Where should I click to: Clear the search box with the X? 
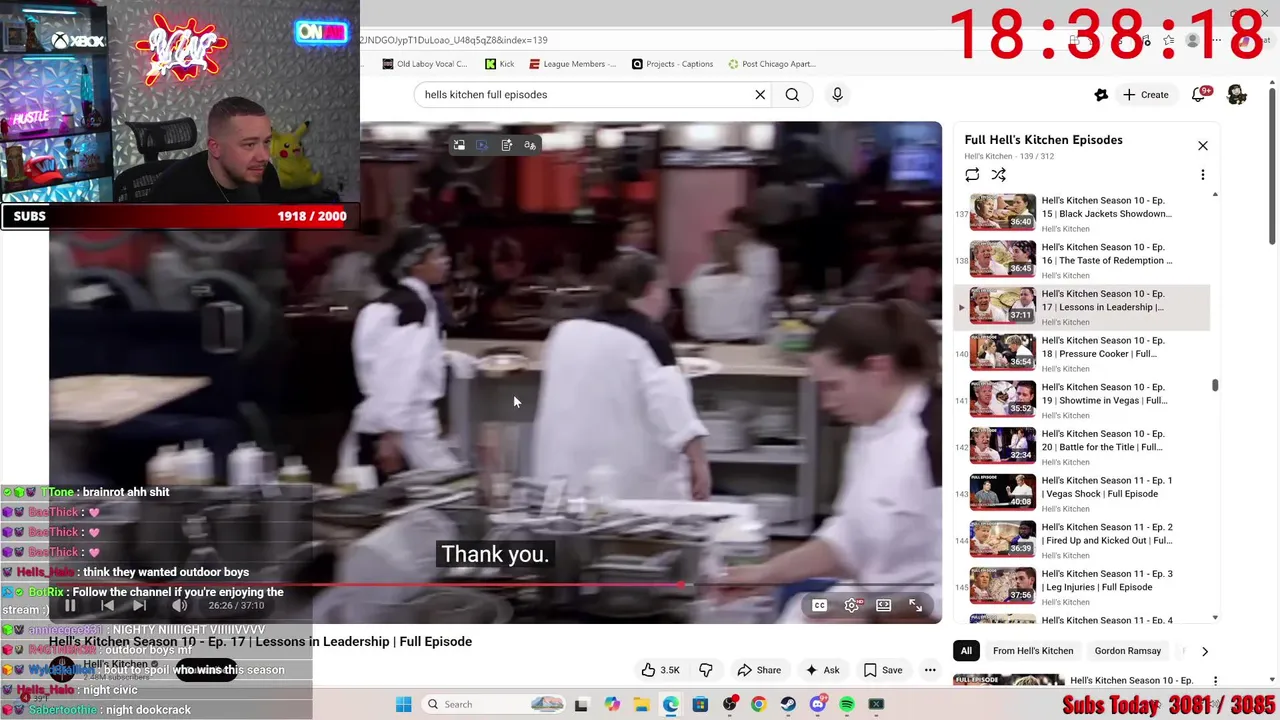[x=760, y=95]
